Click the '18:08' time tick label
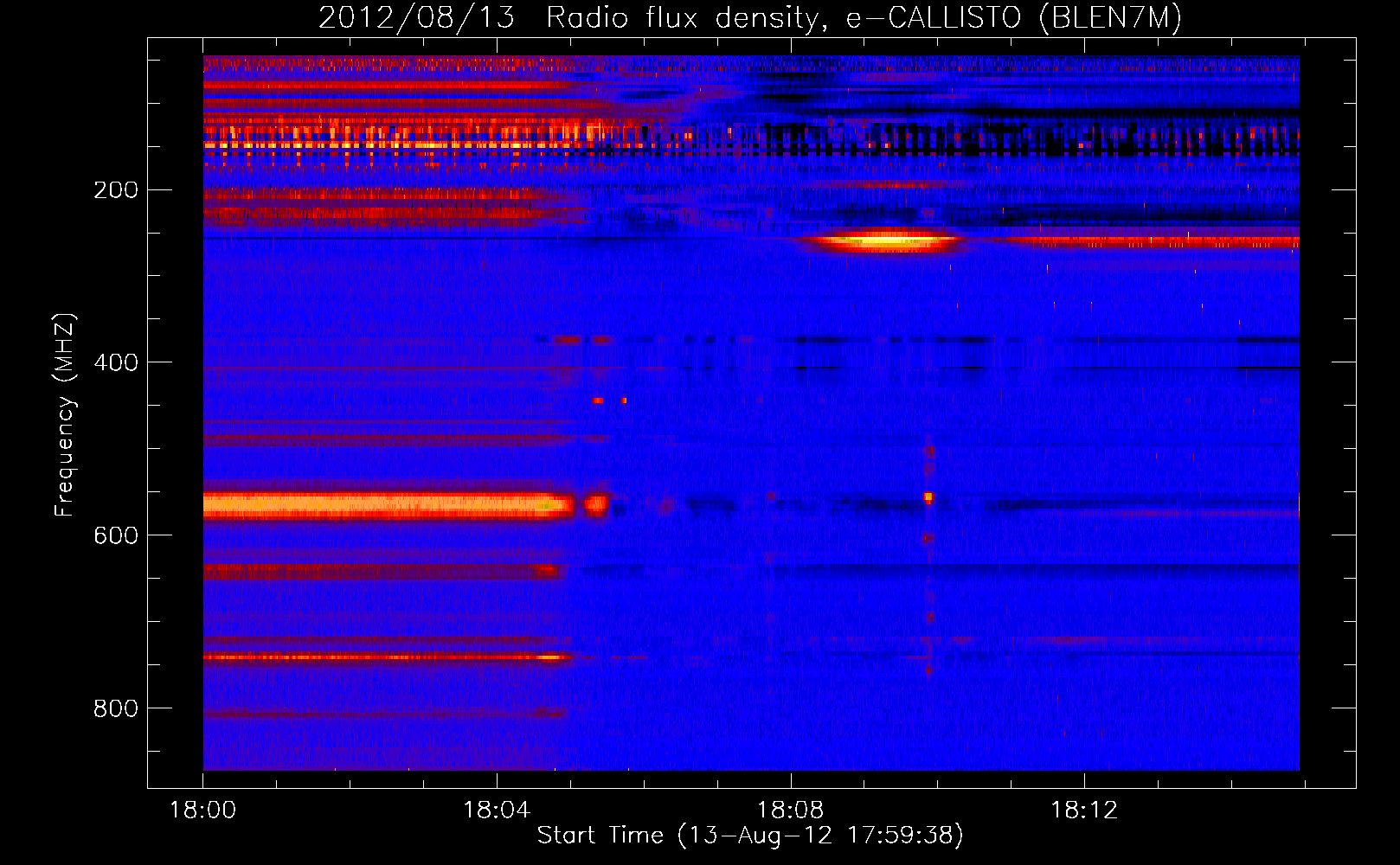This screenshot has height=865, width=1400. (790, 810)
